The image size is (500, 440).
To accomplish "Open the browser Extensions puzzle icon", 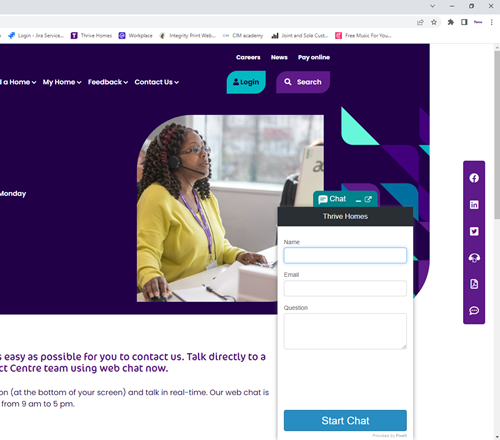I will [451, 22].
